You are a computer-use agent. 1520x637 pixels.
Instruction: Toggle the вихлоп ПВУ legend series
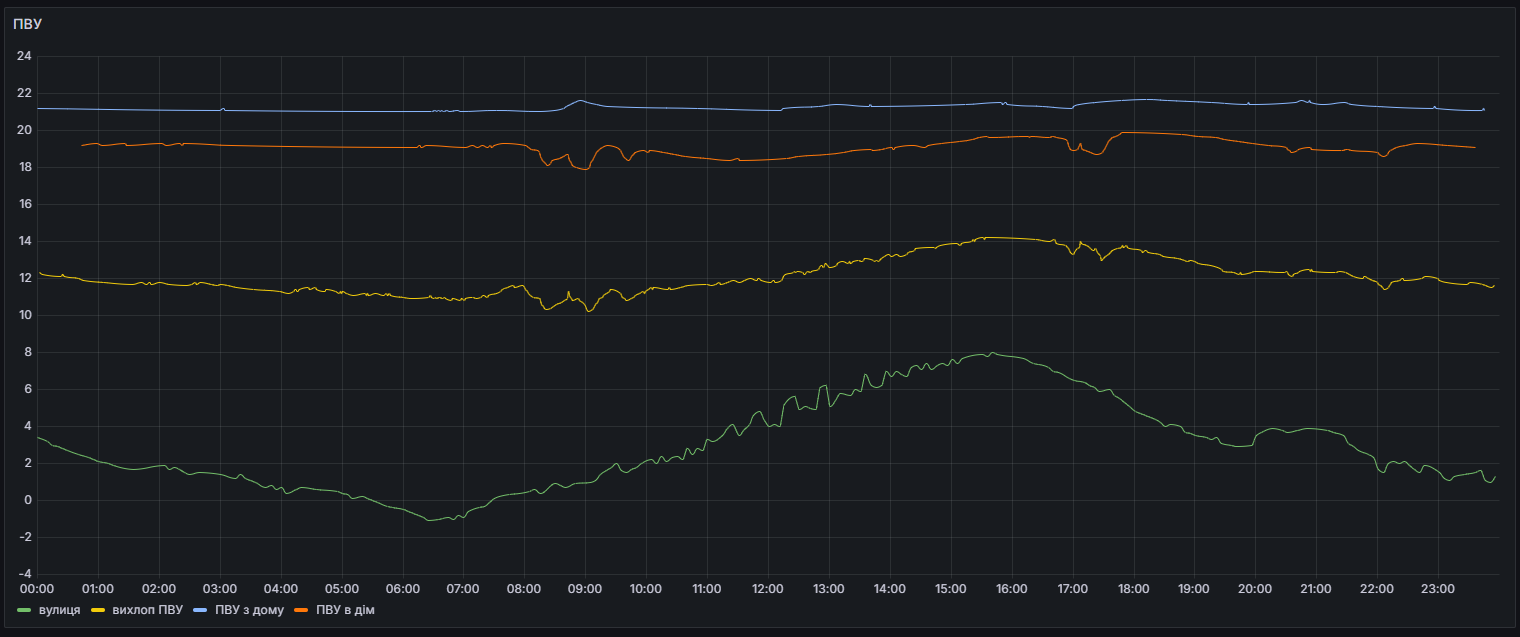[147, 609]
